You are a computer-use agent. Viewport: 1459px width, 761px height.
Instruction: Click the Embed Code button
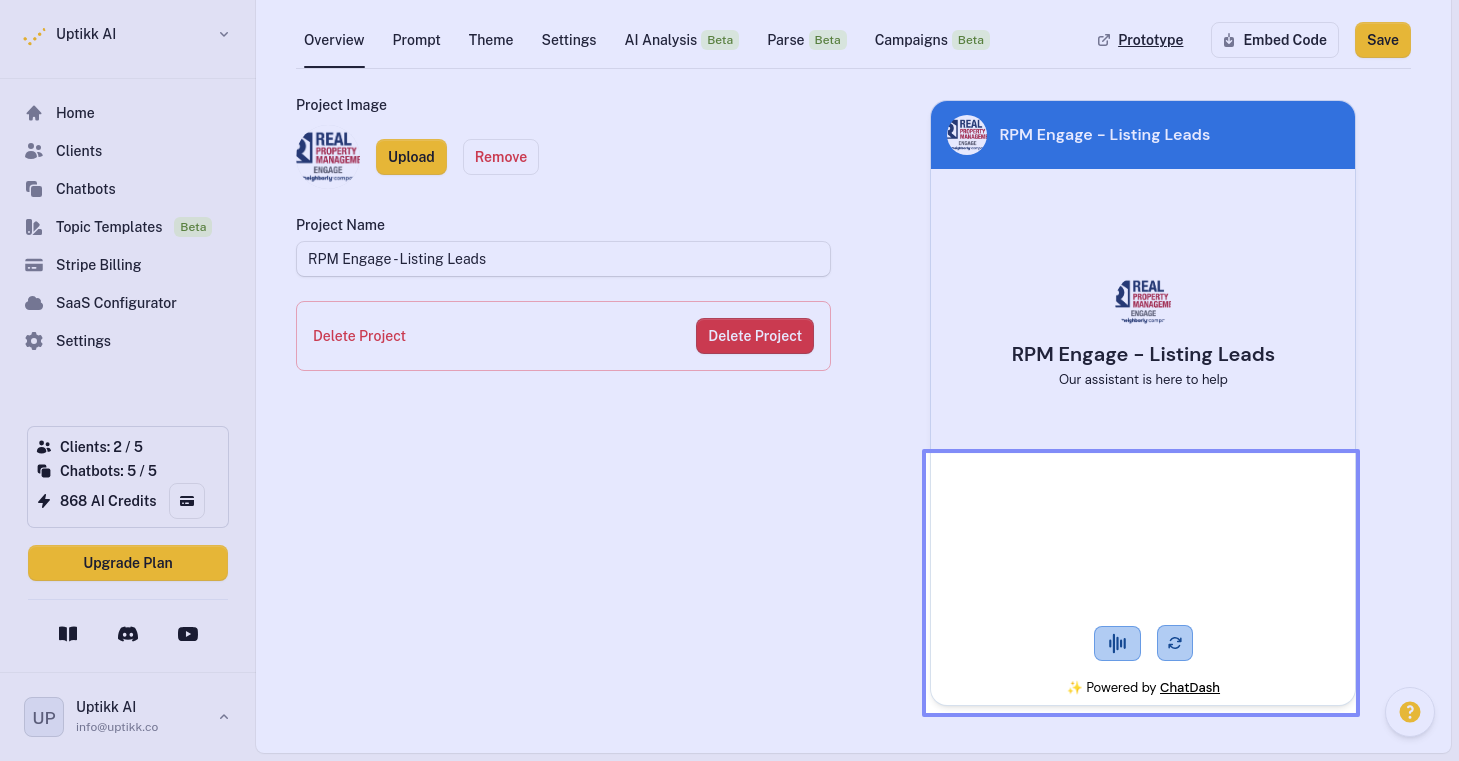1274,40
